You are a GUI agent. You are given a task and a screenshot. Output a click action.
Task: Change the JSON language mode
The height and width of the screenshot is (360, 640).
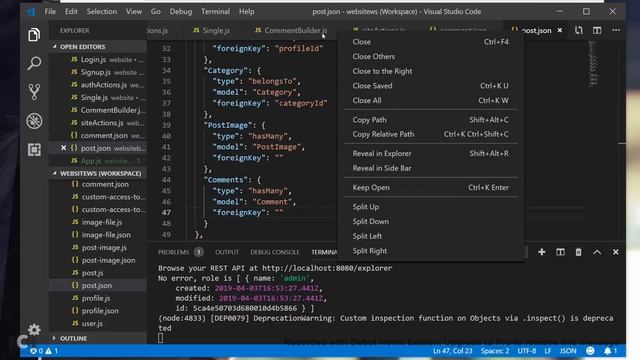point(568,351)
